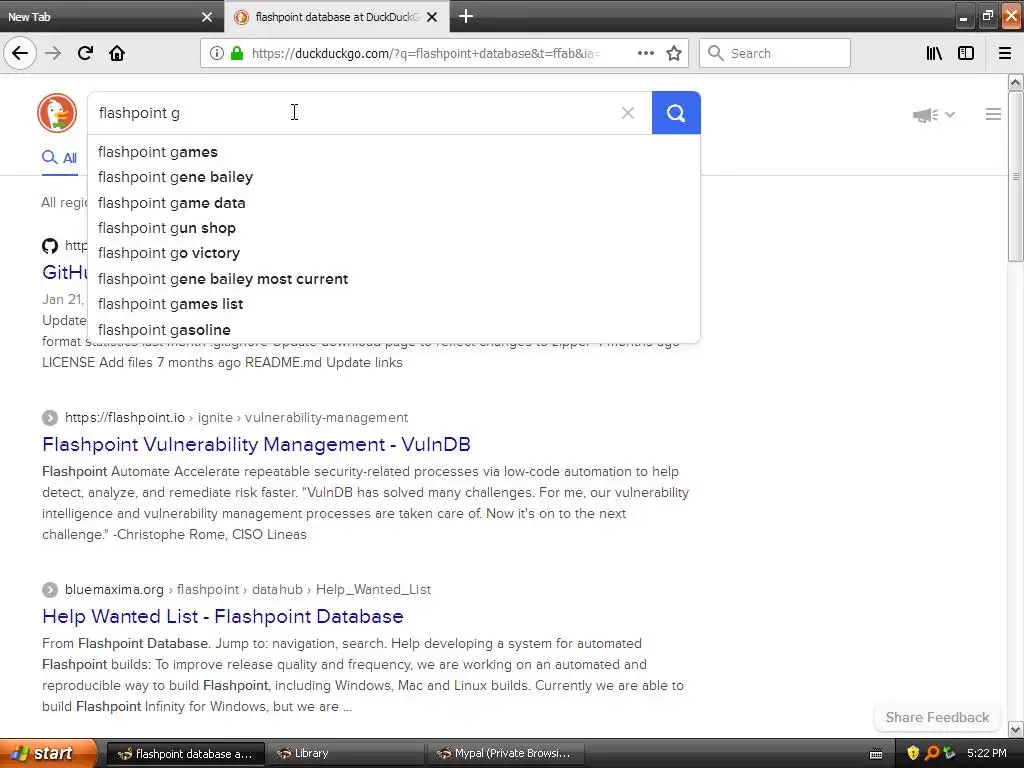1024x768 pixels.
Task: Click flashpoint database taskbar button
Action: 185,753
